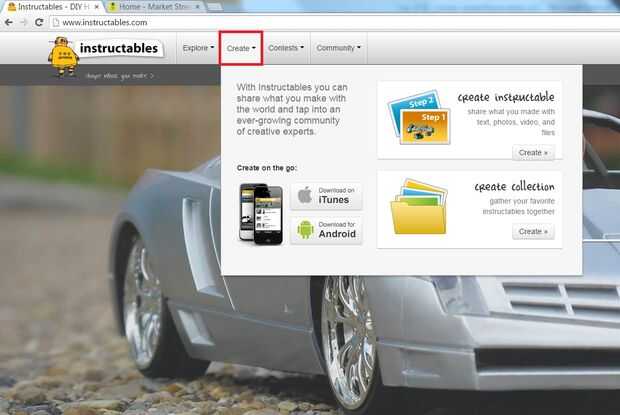Close the Instructables browser tab
The image size is (620, 415).
(x=96, y=7)
